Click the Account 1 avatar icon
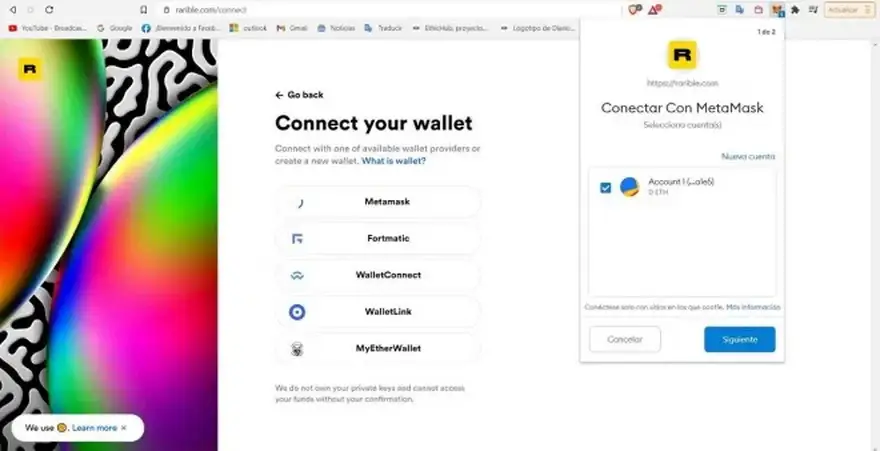 click(630, 187)
